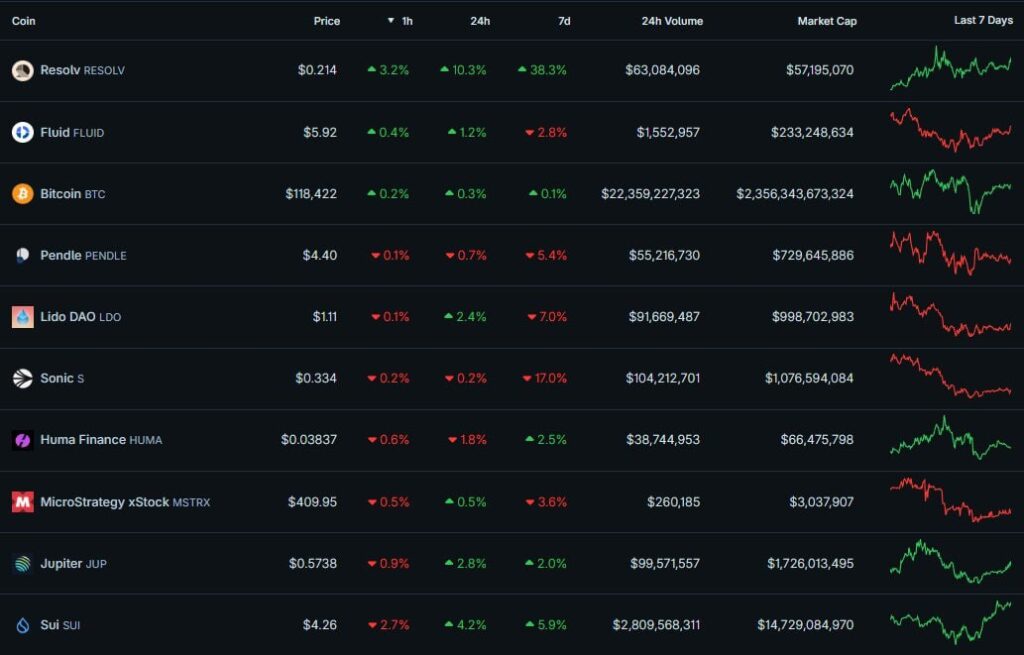Image resolution: width=1024 pixels, height=655 pixels.
Task: Click the Huma Finance logo icon
Action: click(x=21, y=439)
